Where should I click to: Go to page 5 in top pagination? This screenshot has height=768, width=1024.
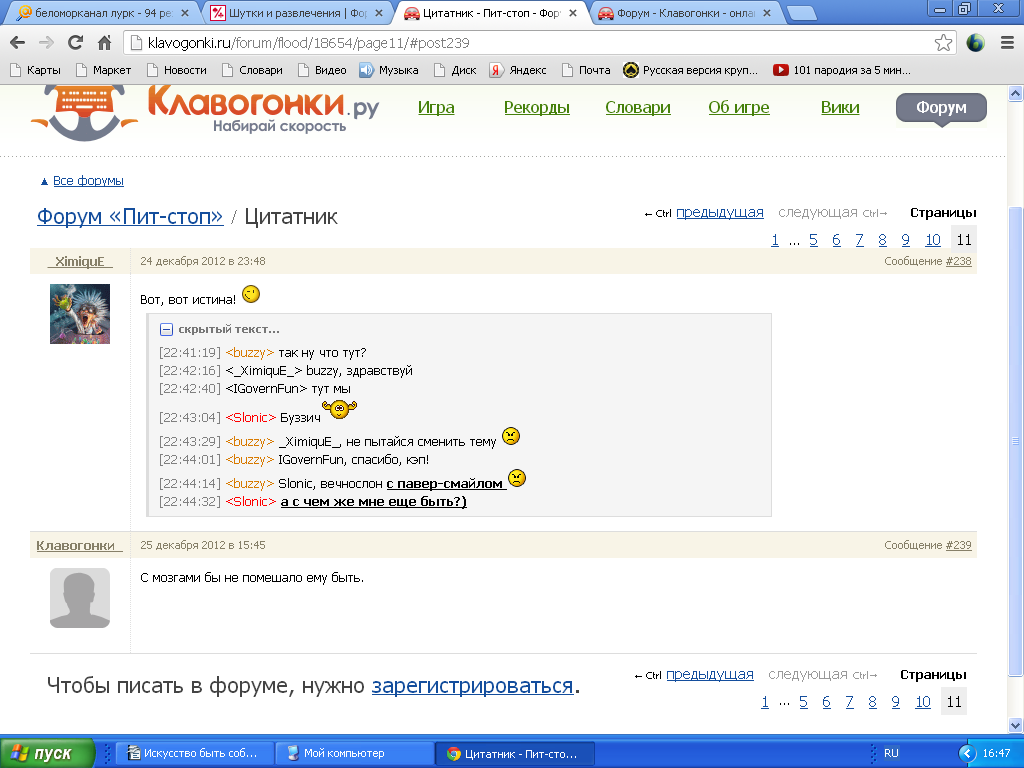point(813,240)
